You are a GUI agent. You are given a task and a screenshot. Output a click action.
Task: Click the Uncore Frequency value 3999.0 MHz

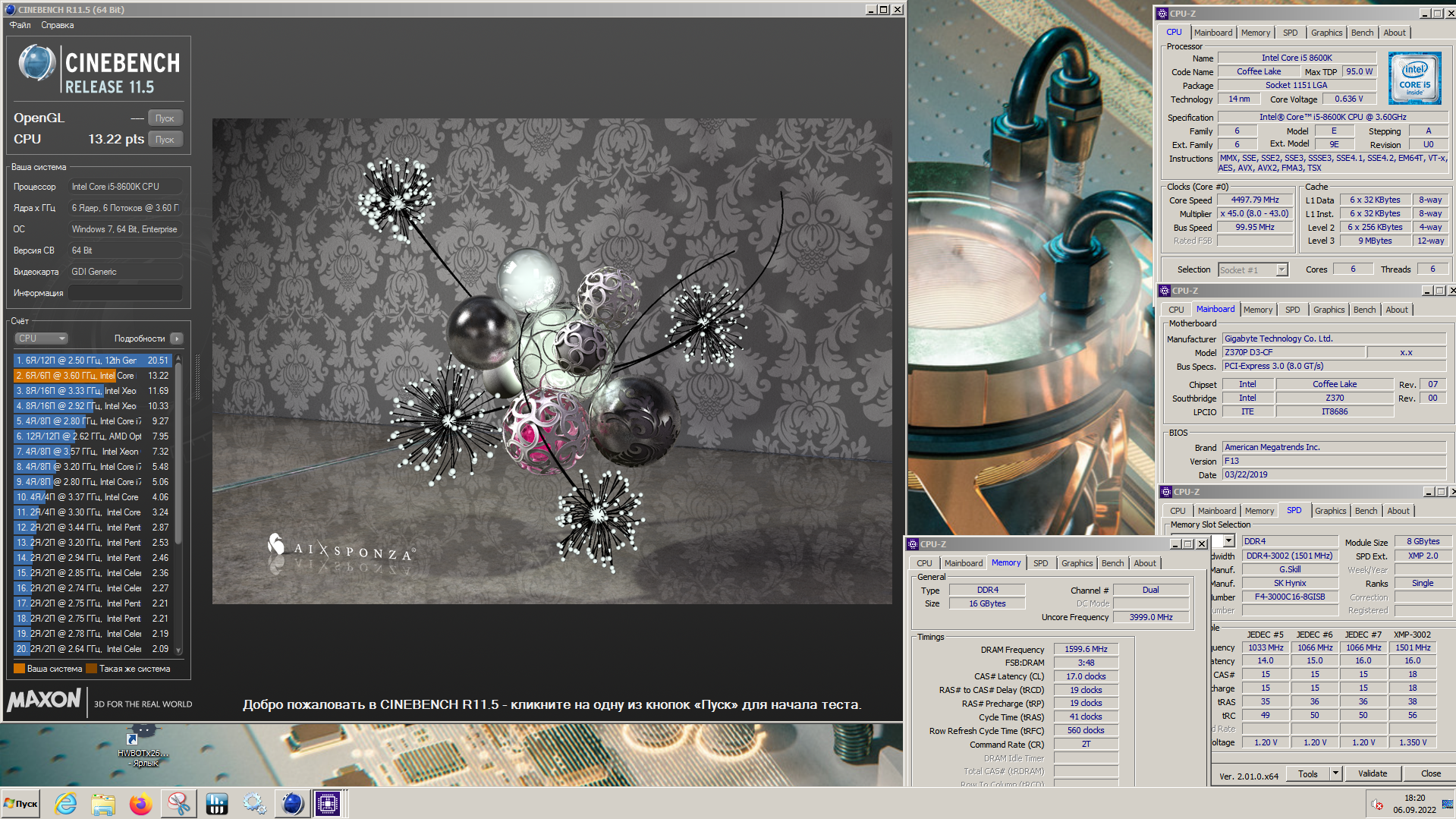point(1150,617)
